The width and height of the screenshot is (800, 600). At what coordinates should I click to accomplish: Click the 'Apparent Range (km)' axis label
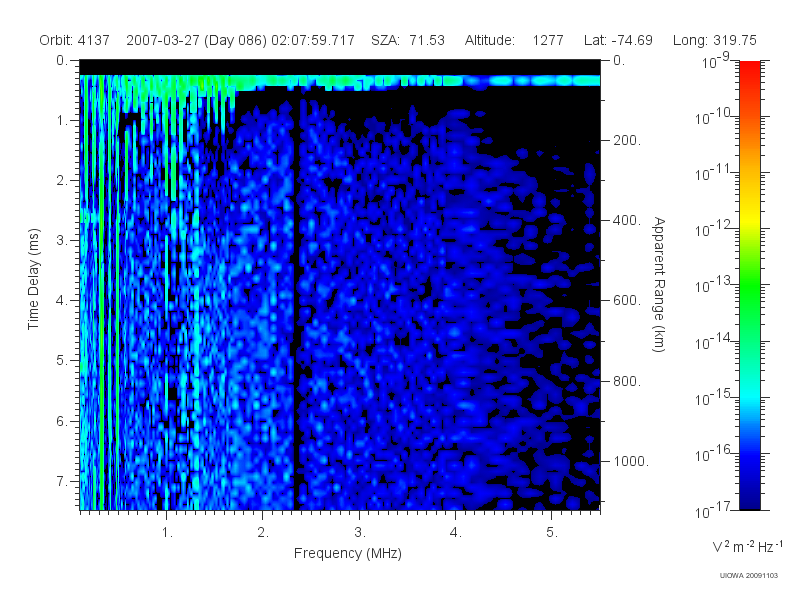[659, 284]
